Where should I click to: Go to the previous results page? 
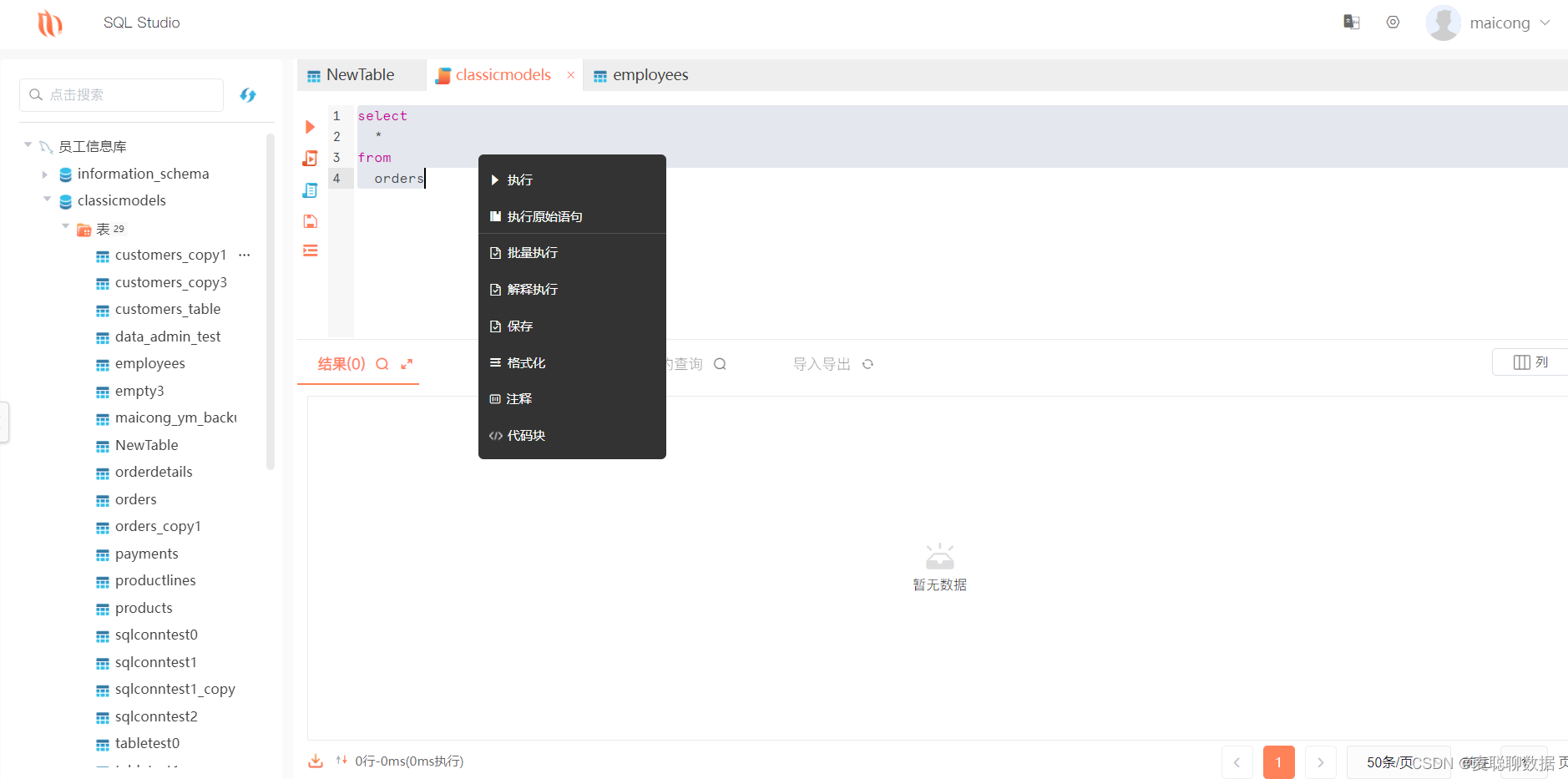(x=1237, y=762)
